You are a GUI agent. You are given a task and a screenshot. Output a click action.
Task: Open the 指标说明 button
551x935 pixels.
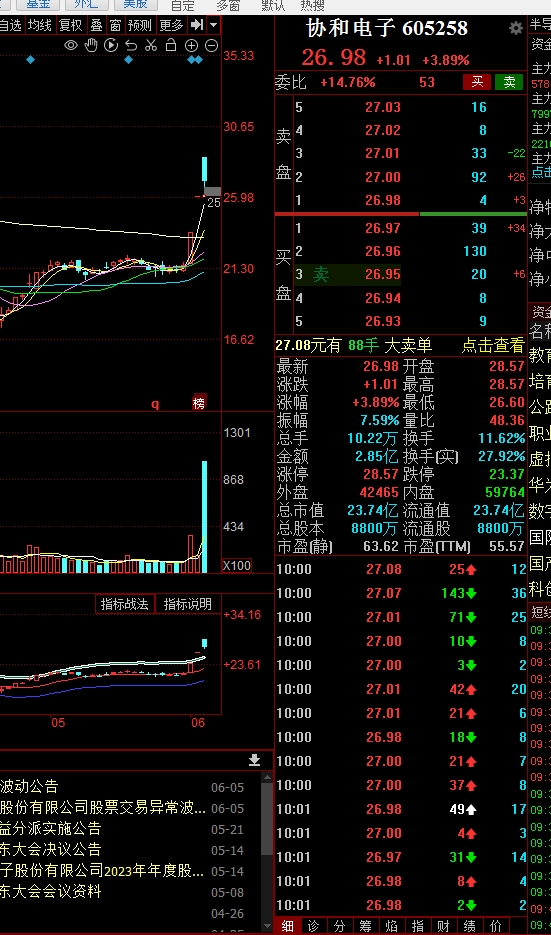coord(188,603)
